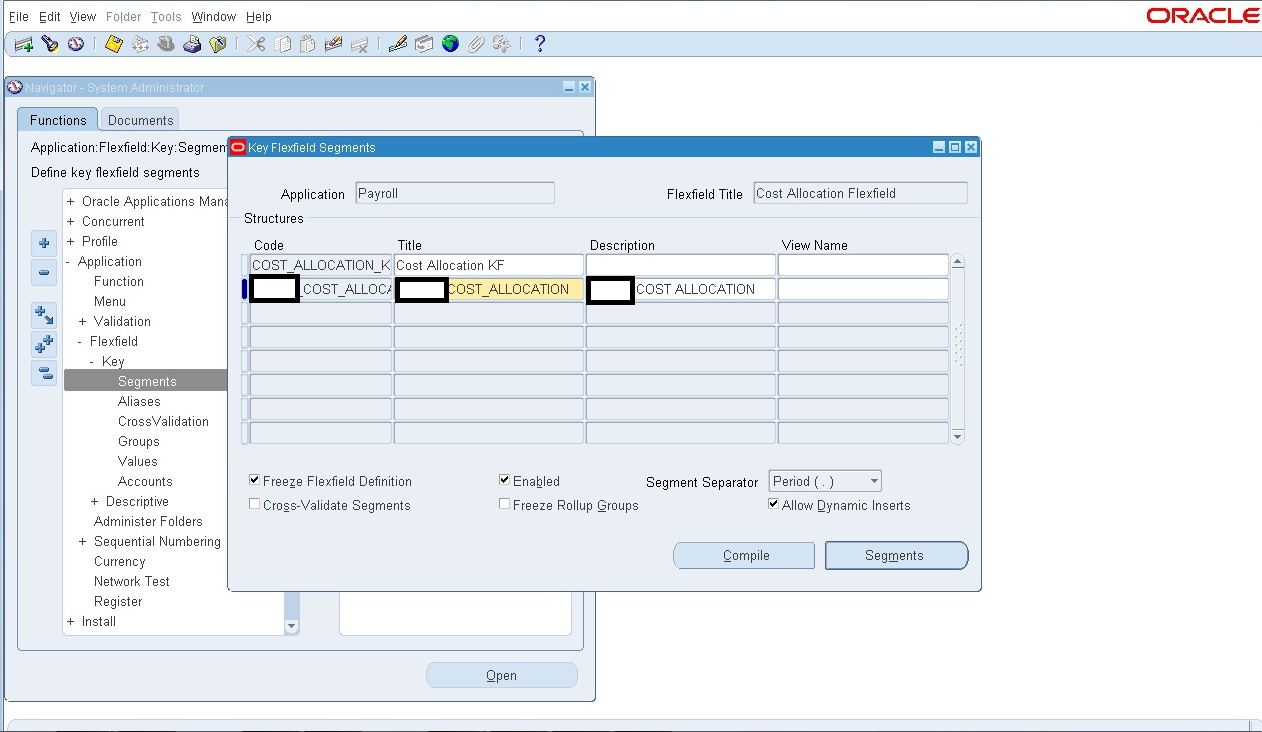Uncheck Freeze Flexfield Definition

(x=254, y=480)
